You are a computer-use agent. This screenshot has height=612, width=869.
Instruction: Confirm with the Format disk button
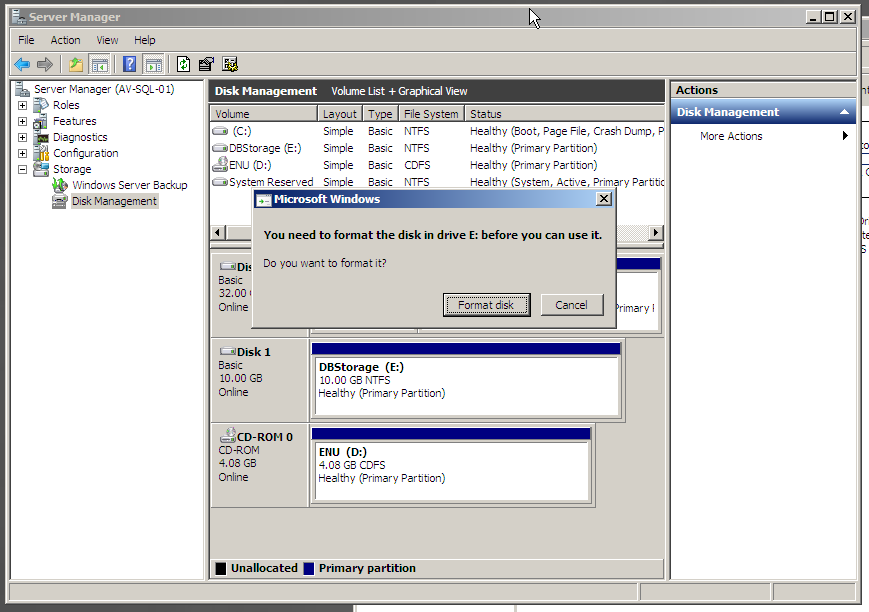pyautogui.click(x=487, y=305)
